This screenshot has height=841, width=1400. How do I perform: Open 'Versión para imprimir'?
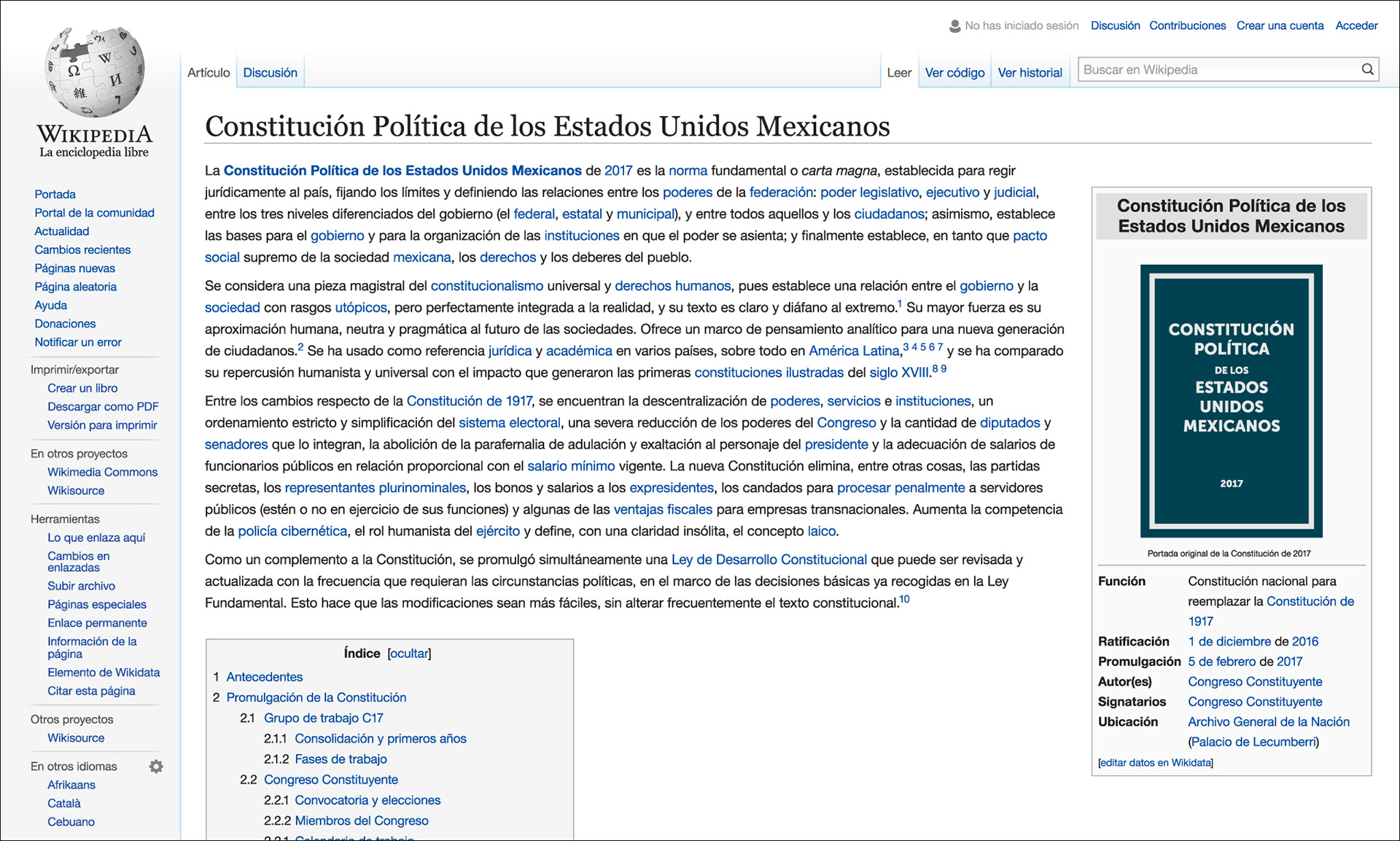click(x=102, y=425)
